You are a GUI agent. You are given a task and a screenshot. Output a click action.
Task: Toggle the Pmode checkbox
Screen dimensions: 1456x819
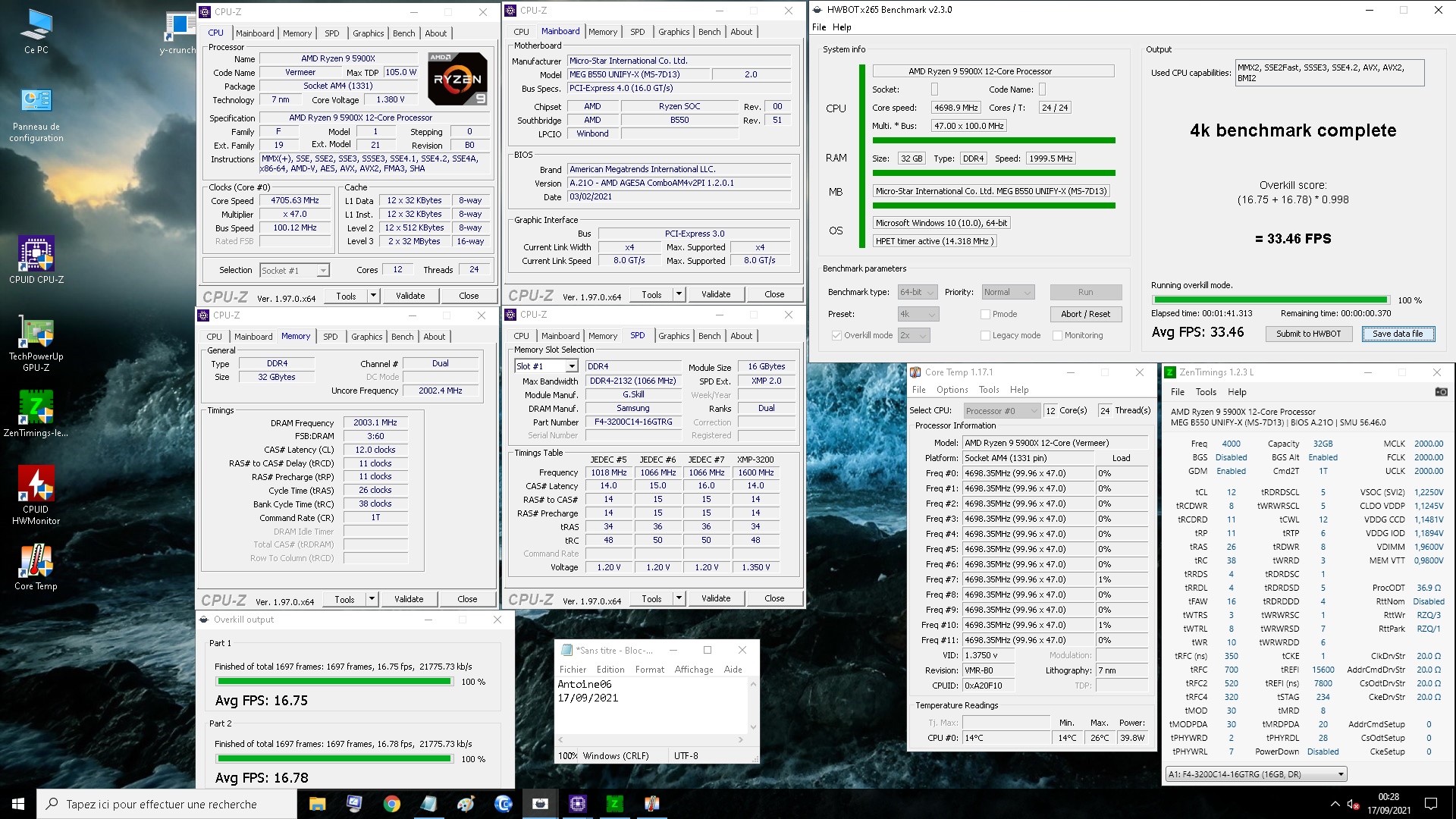pyautogui.click(x=985, y=314)
